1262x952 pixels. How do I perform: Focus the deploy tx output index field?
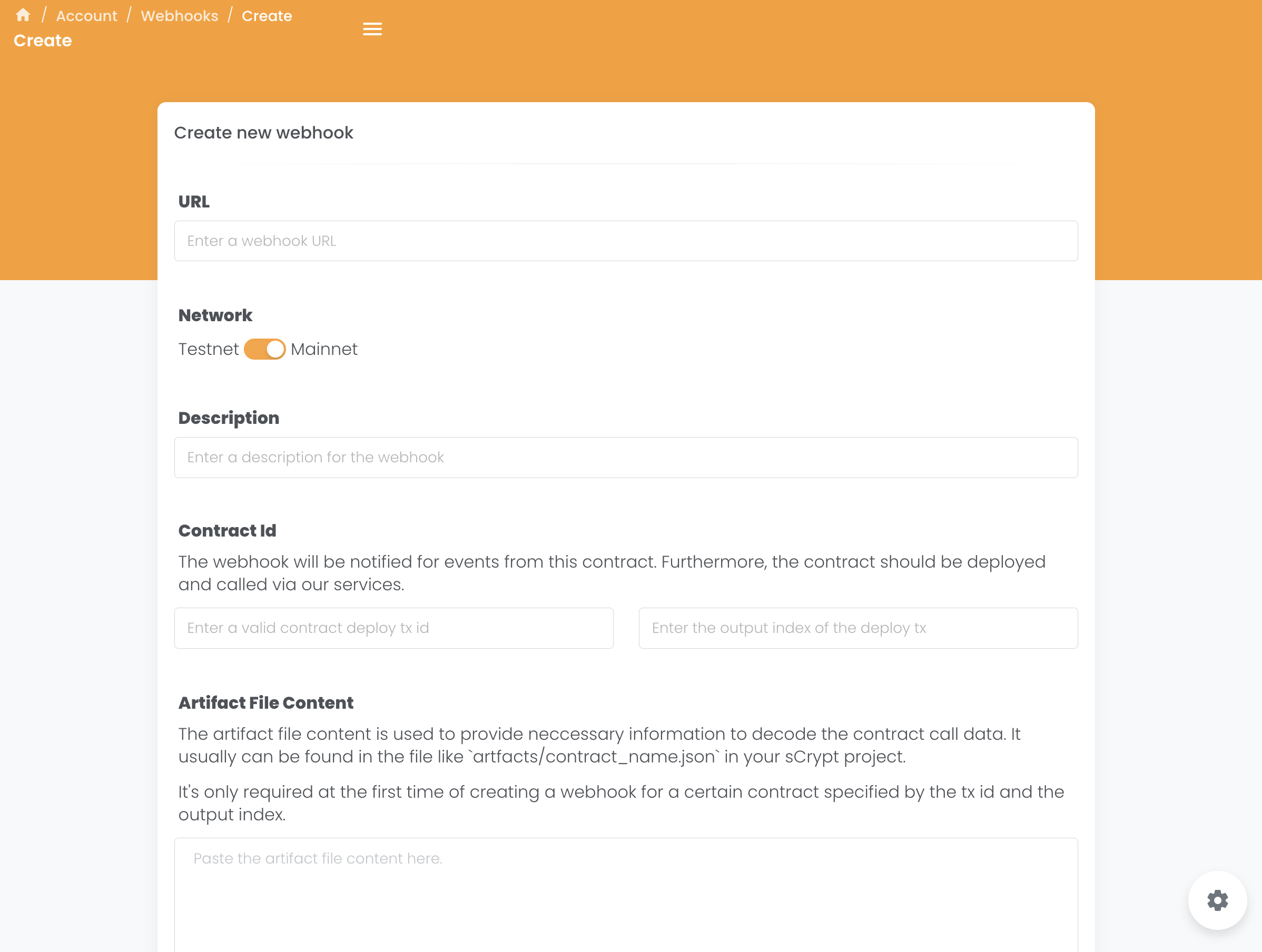click(858, 628)
